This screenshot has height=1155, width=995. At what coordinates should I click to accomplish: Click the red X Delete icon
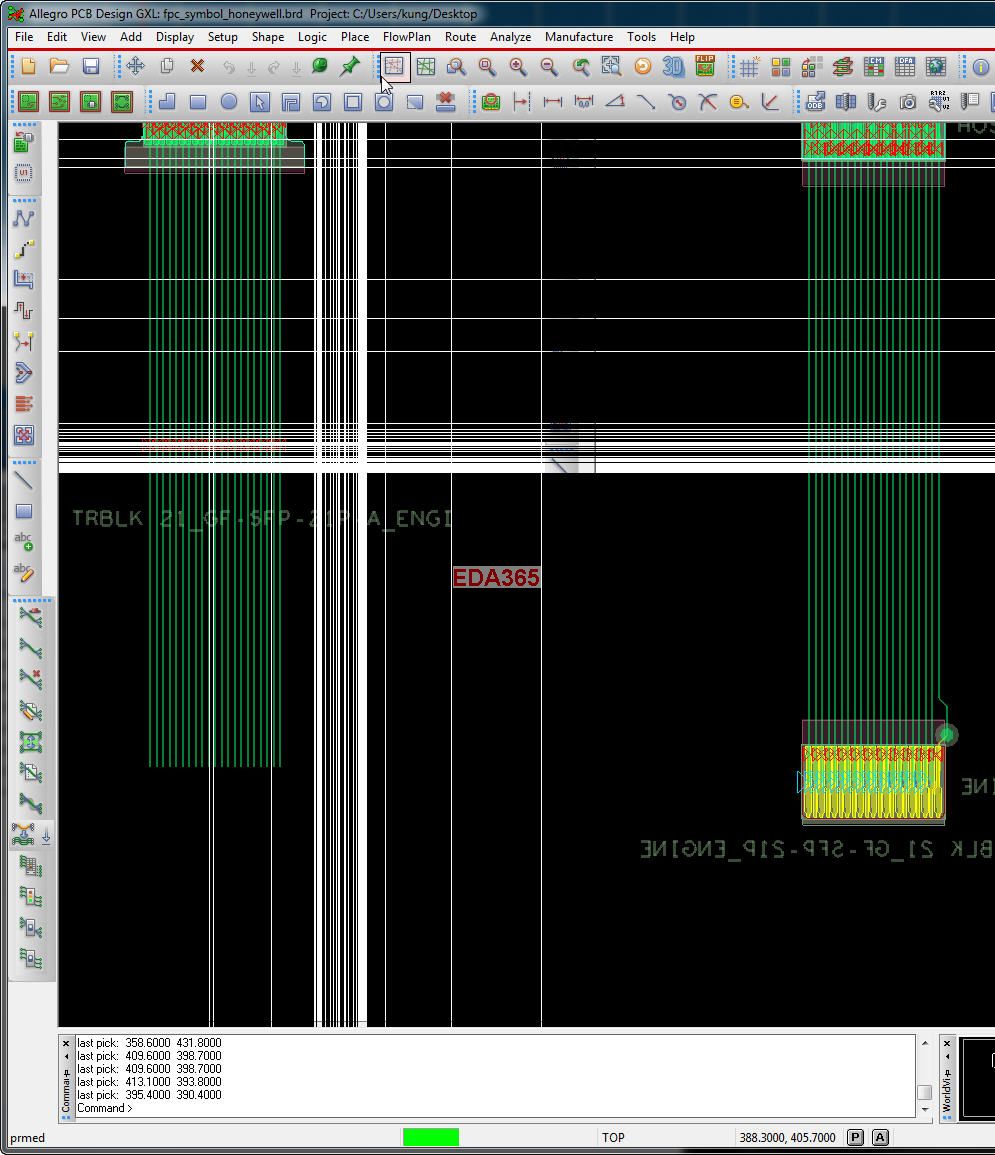[197, 66]
